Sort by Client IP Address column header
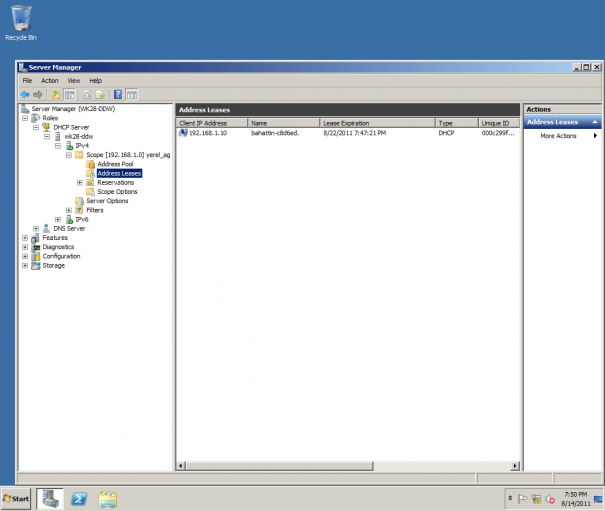Screen dimensions: 605x511 click(x=211, y=124)
